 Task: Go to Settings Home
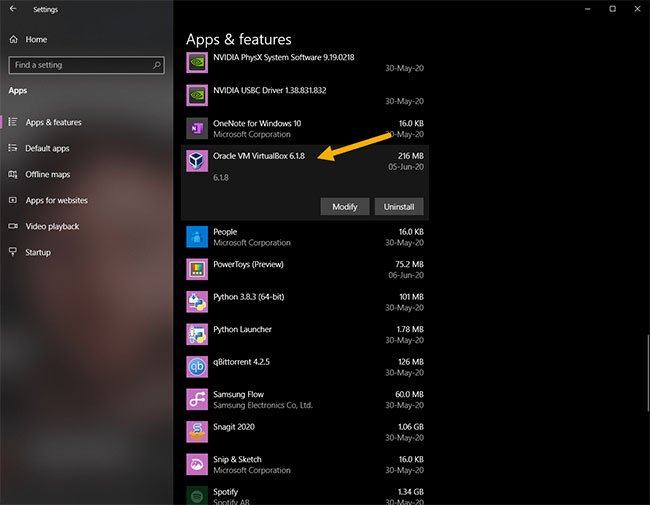click(x=35, y=39)
